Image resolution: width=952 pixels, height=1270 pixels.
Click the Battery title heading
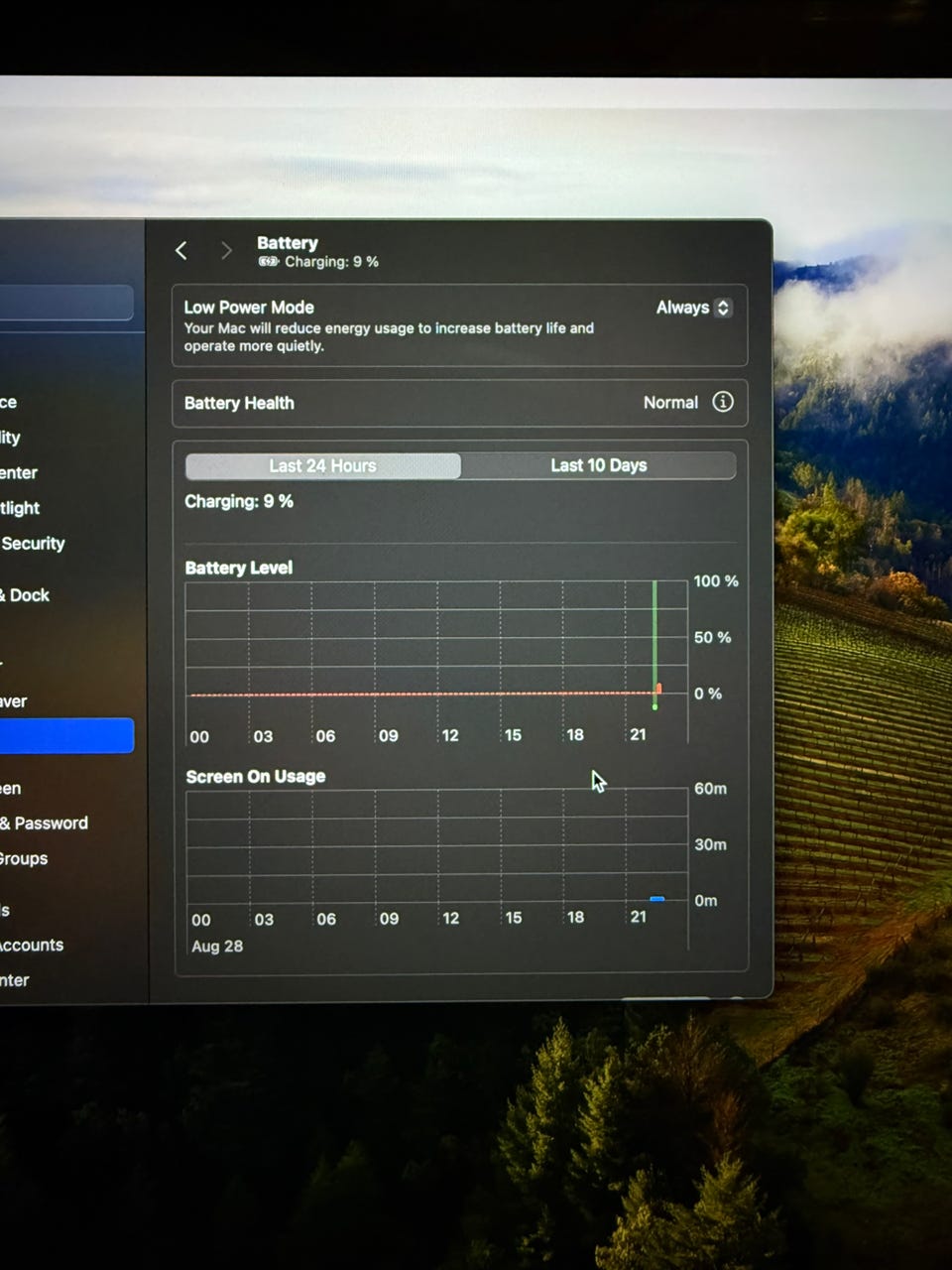click(288, 243)
